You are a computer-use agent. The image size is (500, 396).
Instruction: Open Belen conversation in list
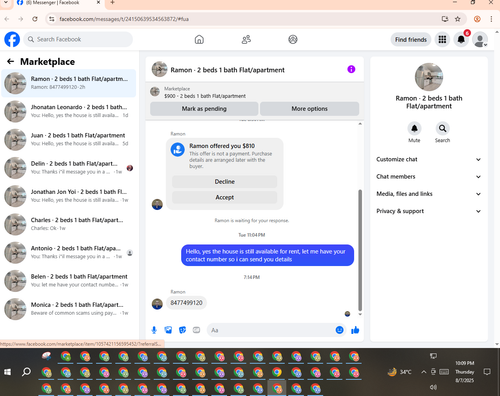click(x=69, y=281)
